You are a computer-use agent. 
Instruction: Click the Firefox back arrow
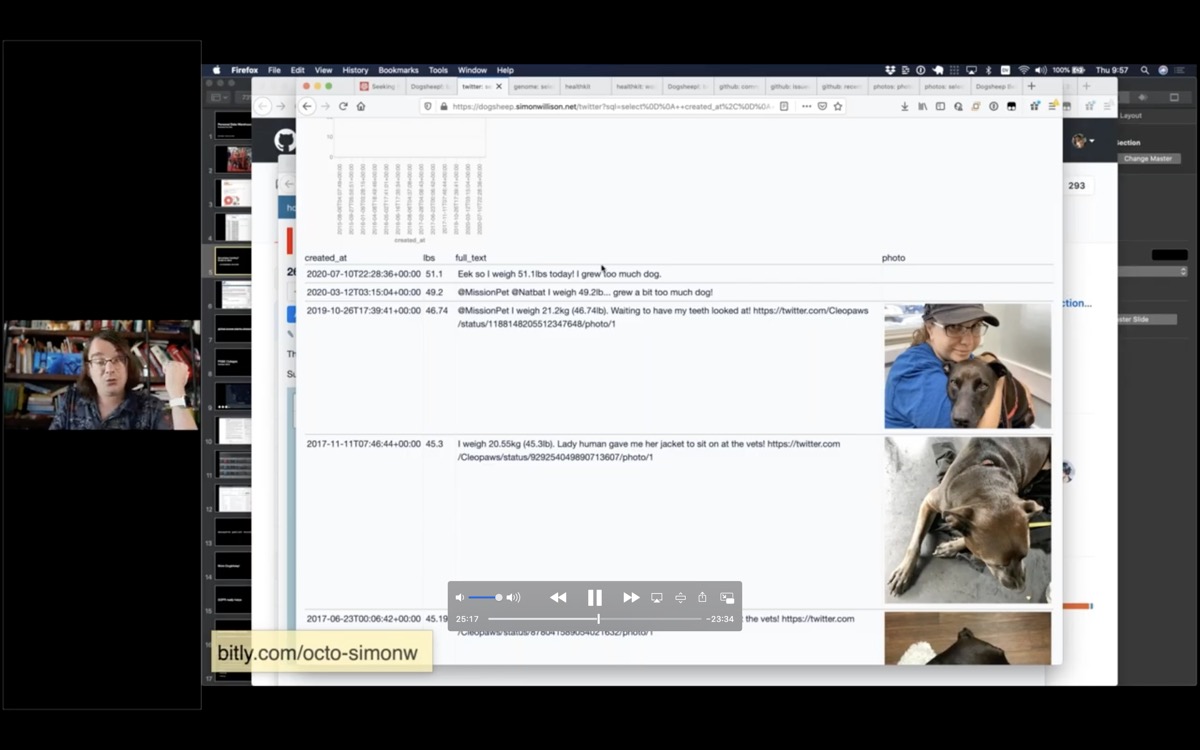pos(307,106)
